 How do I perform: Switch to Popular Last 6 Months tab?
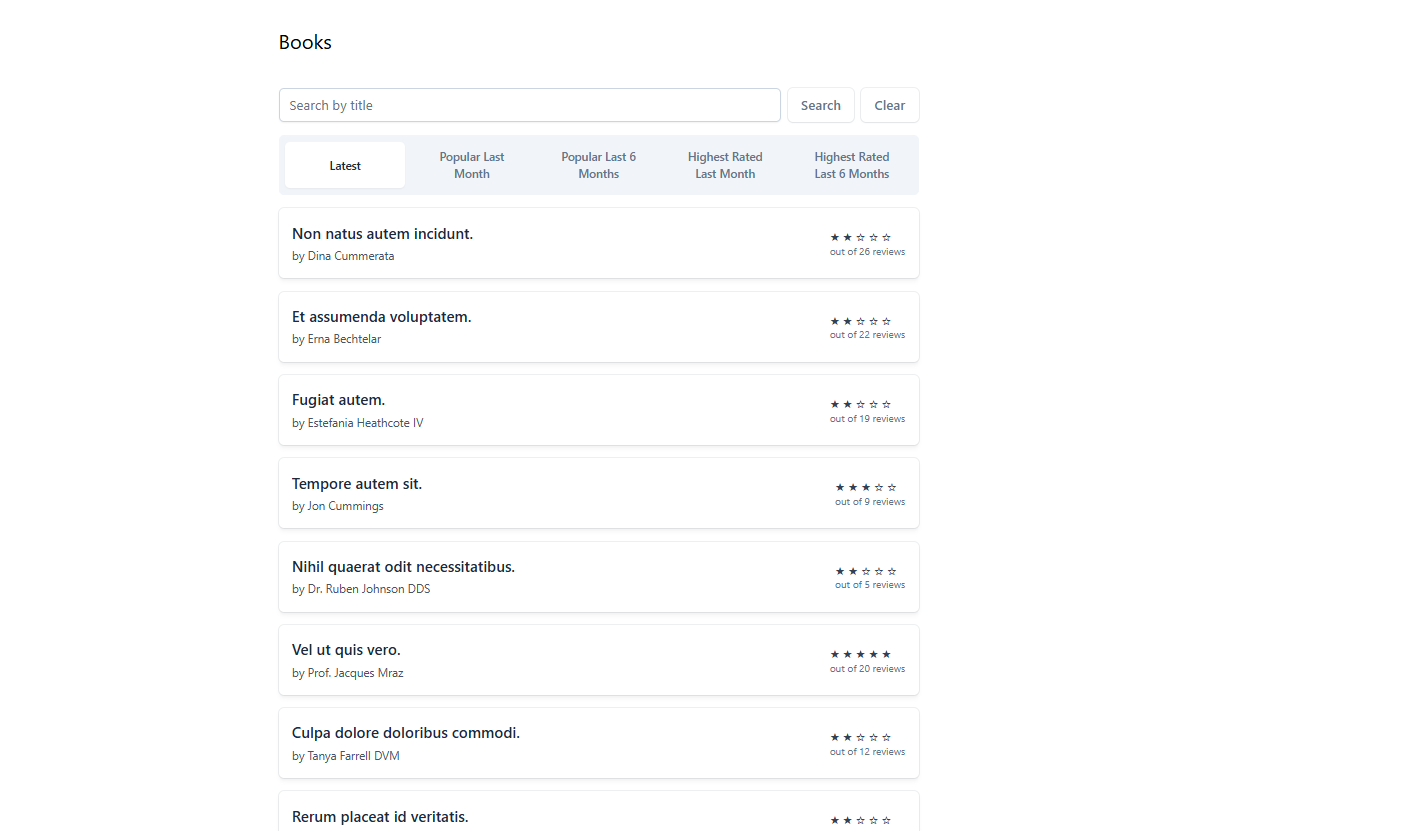pos(598,165)
